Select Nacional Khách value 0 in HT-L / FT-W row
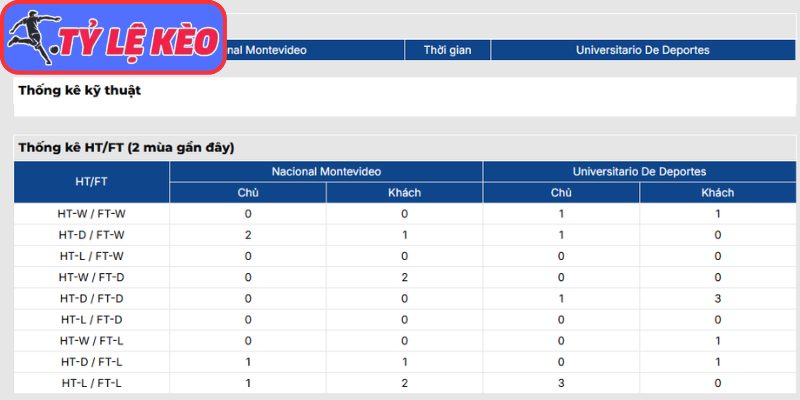The width and height of the screenshot is (800, 400). point(405,256)
